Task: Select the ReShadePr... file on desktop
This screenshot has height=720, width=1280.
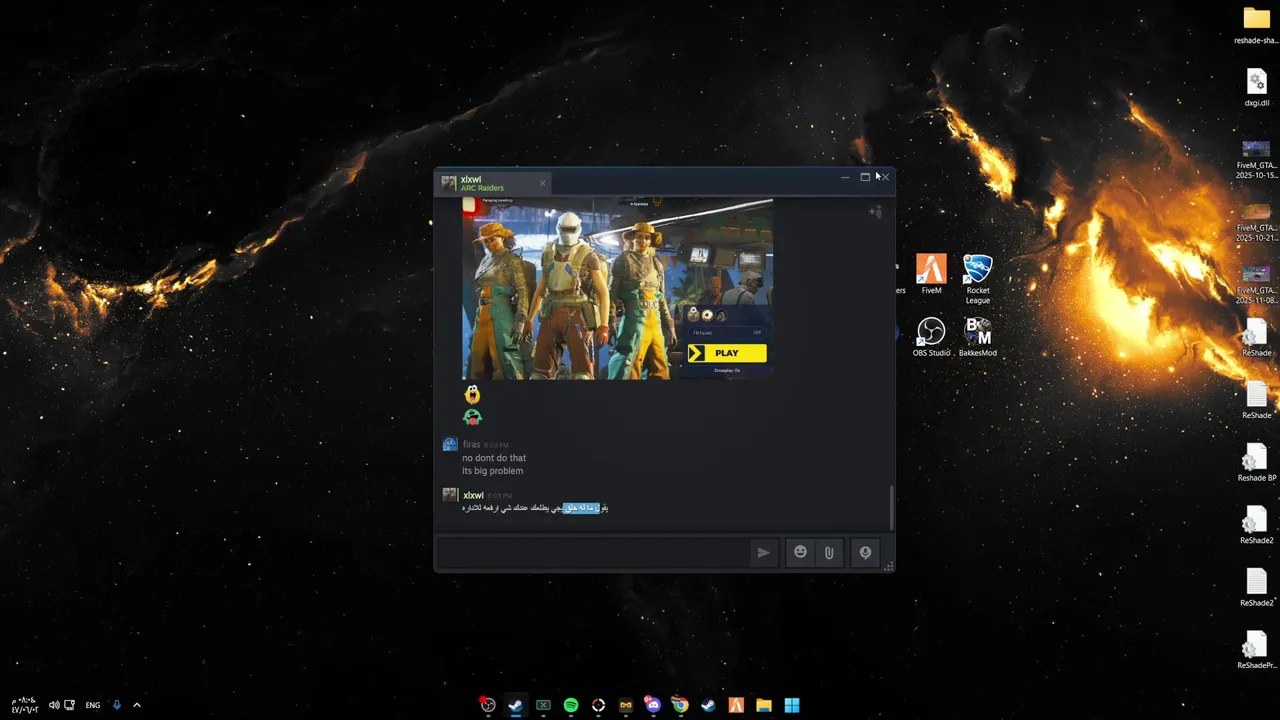Action: (1256, 650)
